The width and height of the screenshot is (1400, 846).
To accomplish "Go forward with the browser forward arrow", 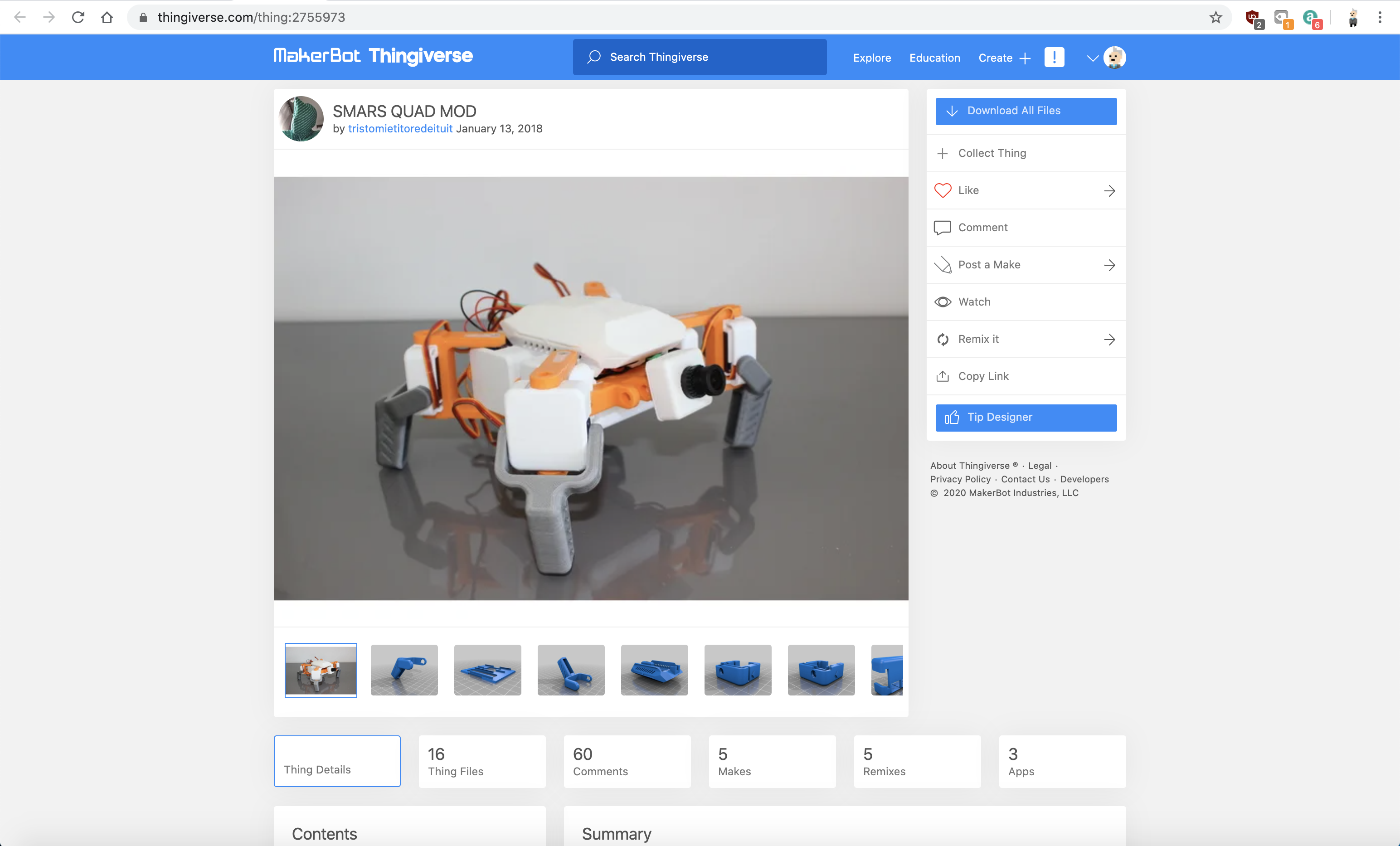I will coord(49,18).
